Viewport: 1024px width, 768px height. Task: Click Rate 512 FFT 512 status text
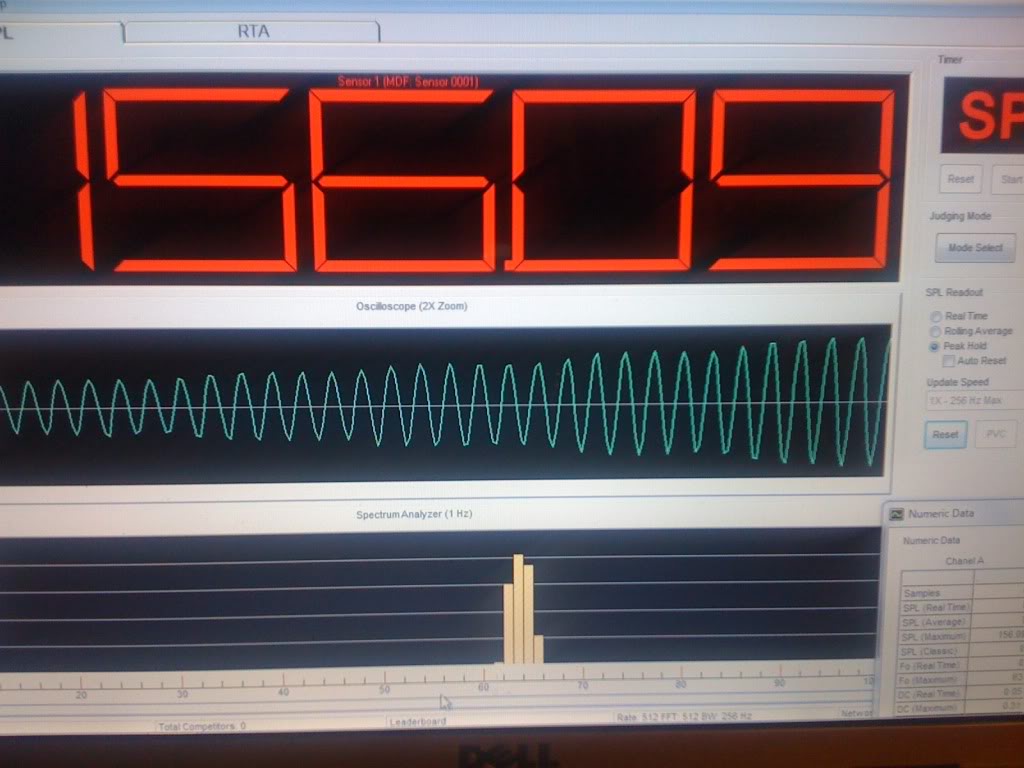[684, 716]
